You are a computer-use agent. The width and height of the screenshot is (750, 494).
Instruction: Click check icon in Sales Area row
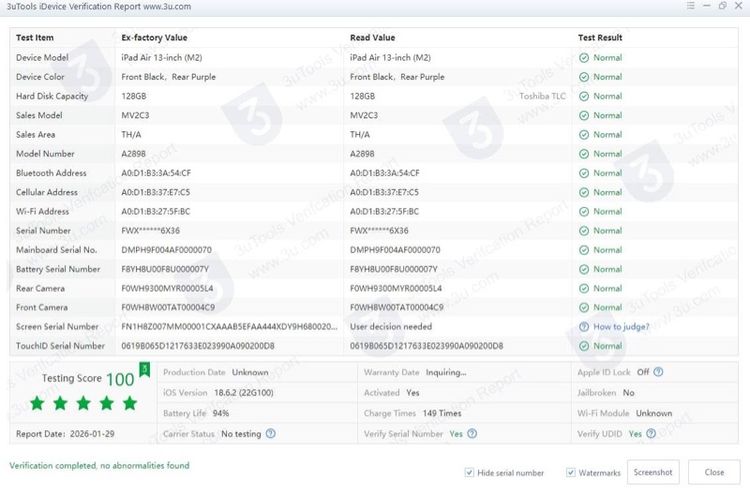pos(584,135)
